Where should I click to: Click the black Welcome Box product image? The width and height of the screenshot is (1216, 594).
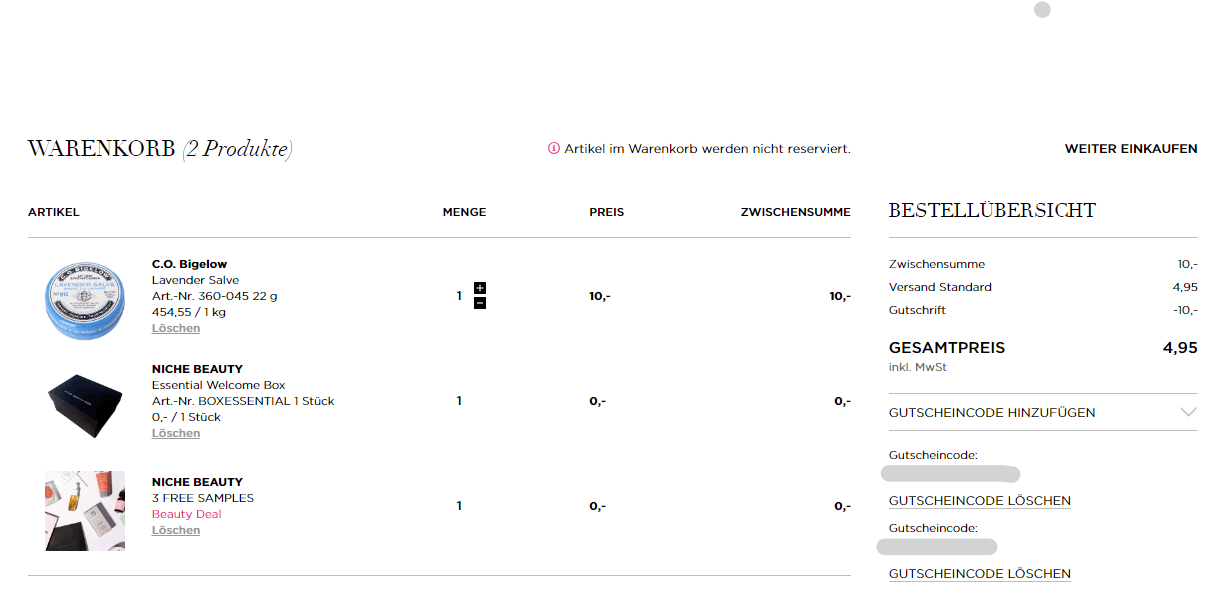(85, 406)
